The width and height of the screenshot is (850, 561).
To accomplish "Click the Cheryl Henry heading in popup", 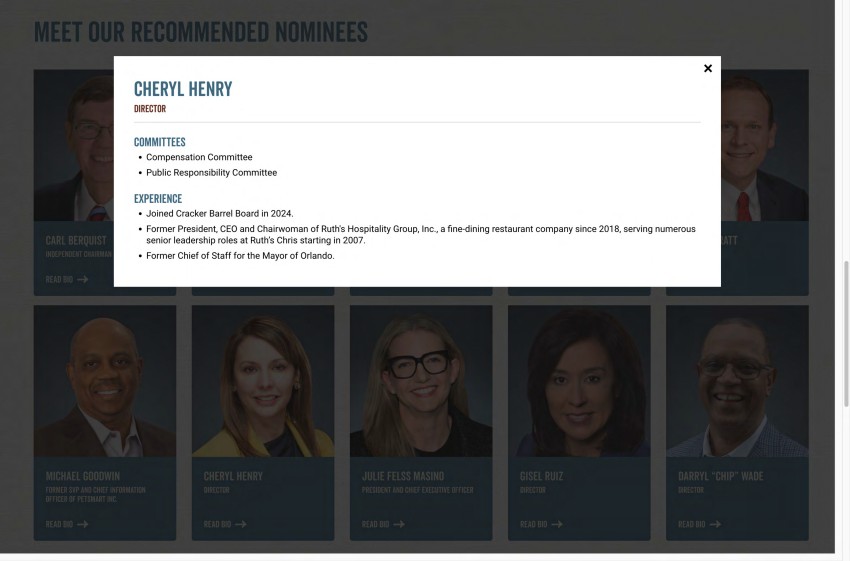I will [x=183, y=89].
